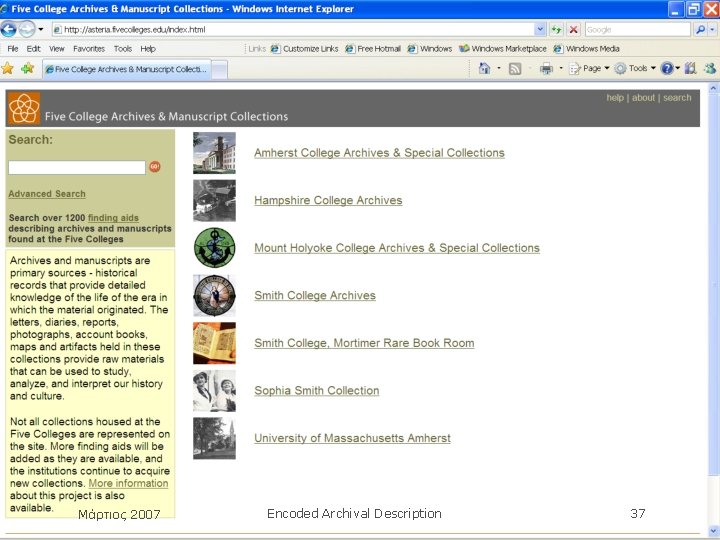720x540 pixels.
Task: Open Smith College Archives link
Action: 315,296
